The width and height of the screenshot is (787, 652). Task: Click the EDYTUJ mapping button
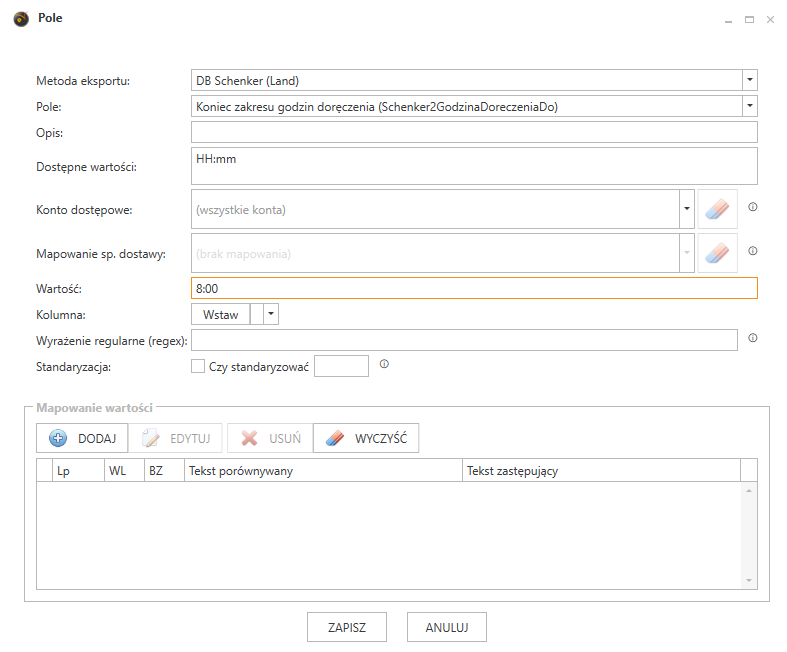[x=175, y=438]
